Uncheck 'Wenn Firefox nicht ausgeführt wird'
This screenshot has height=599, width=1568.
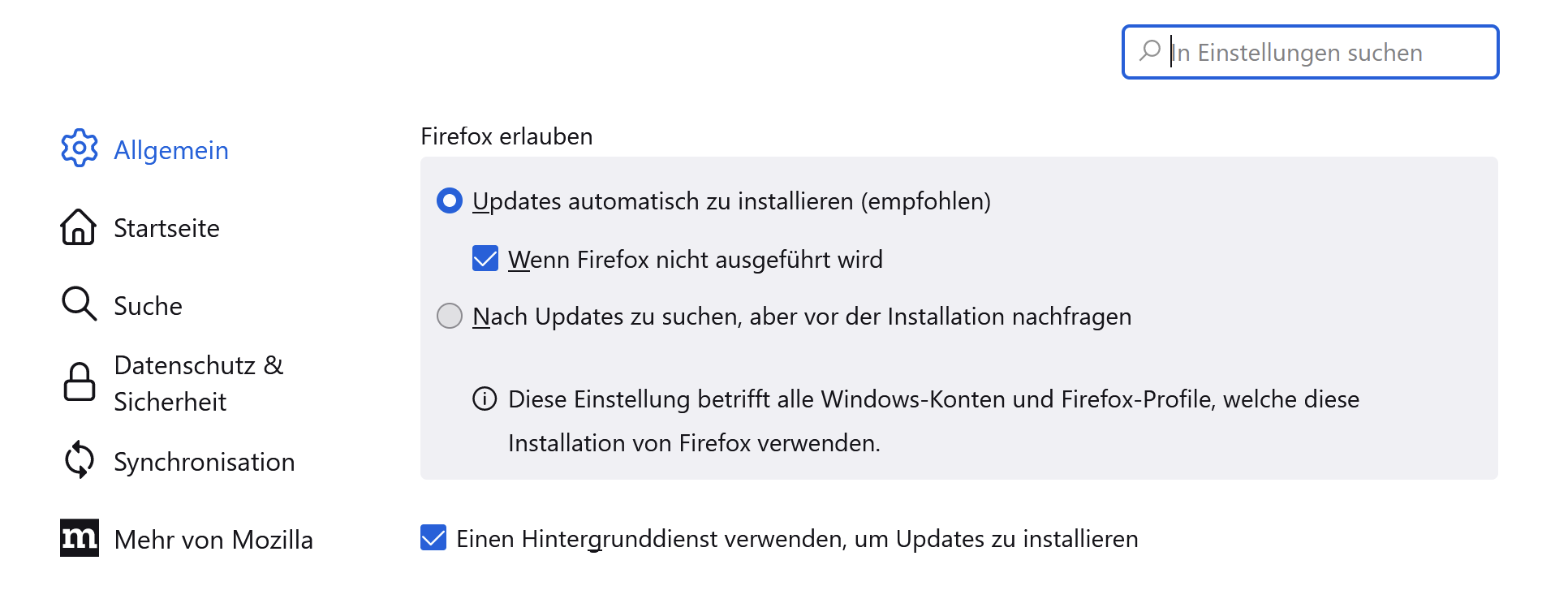click(x=485, y=259)
